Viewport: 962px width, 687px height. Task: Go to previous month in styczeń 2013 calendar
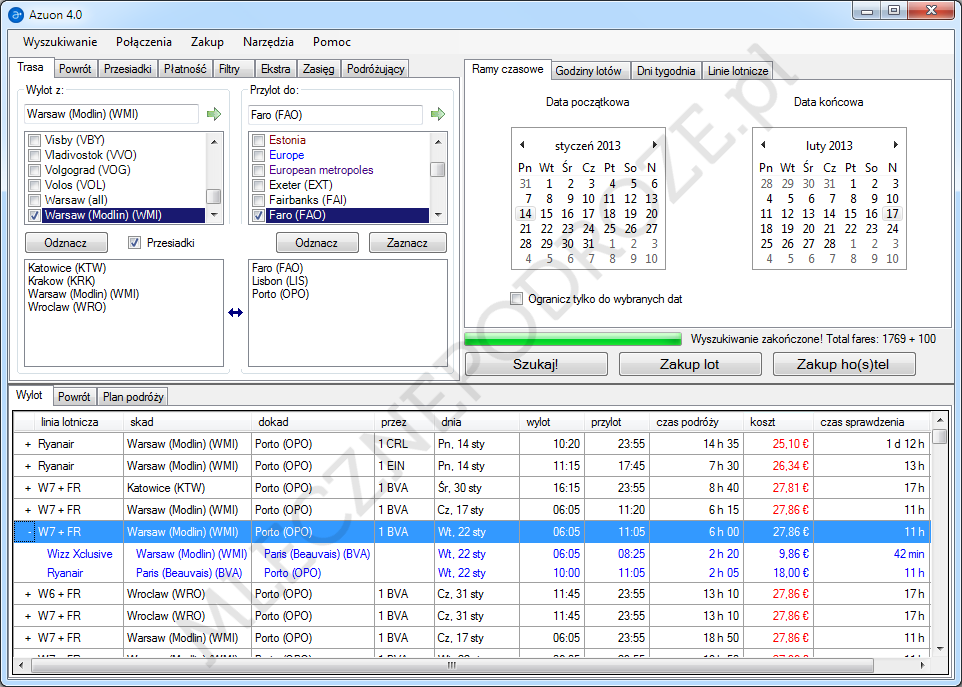(520, 146)
